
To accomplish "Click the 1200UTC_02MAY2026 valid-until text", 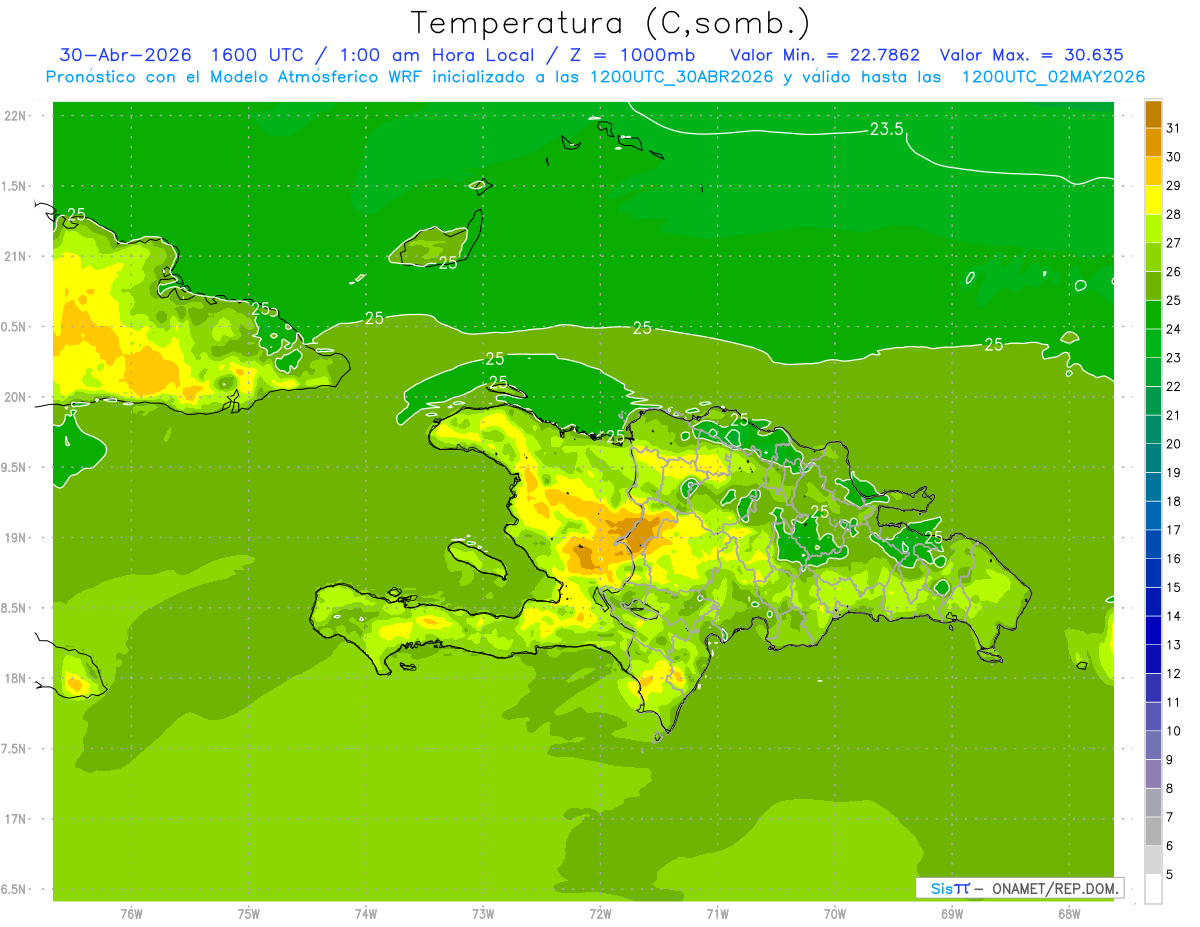I will click(x=1053, y=77).
